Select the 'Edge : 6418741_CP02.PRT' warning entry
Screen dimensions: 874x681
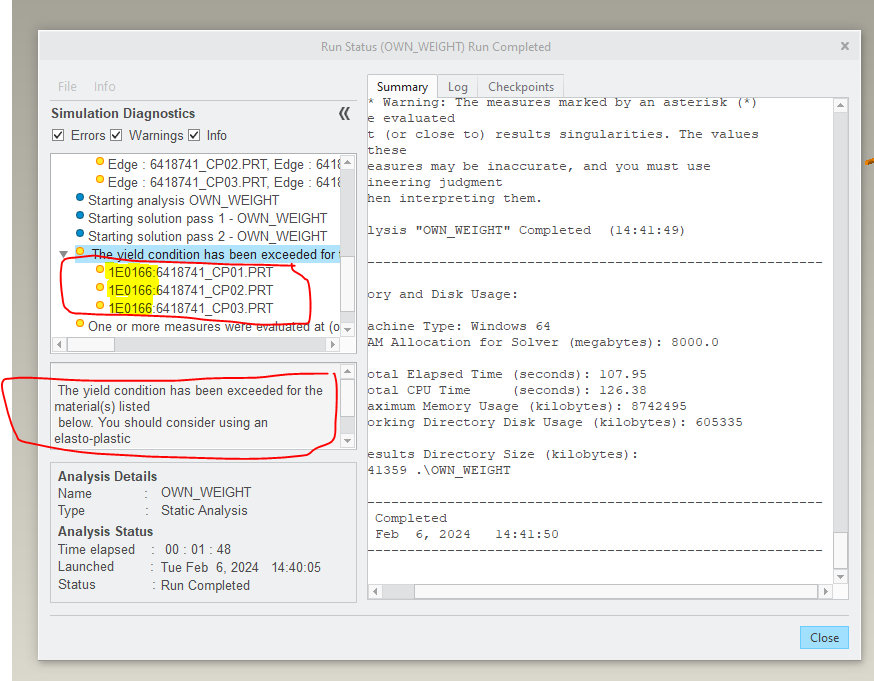tap(220, 163)
